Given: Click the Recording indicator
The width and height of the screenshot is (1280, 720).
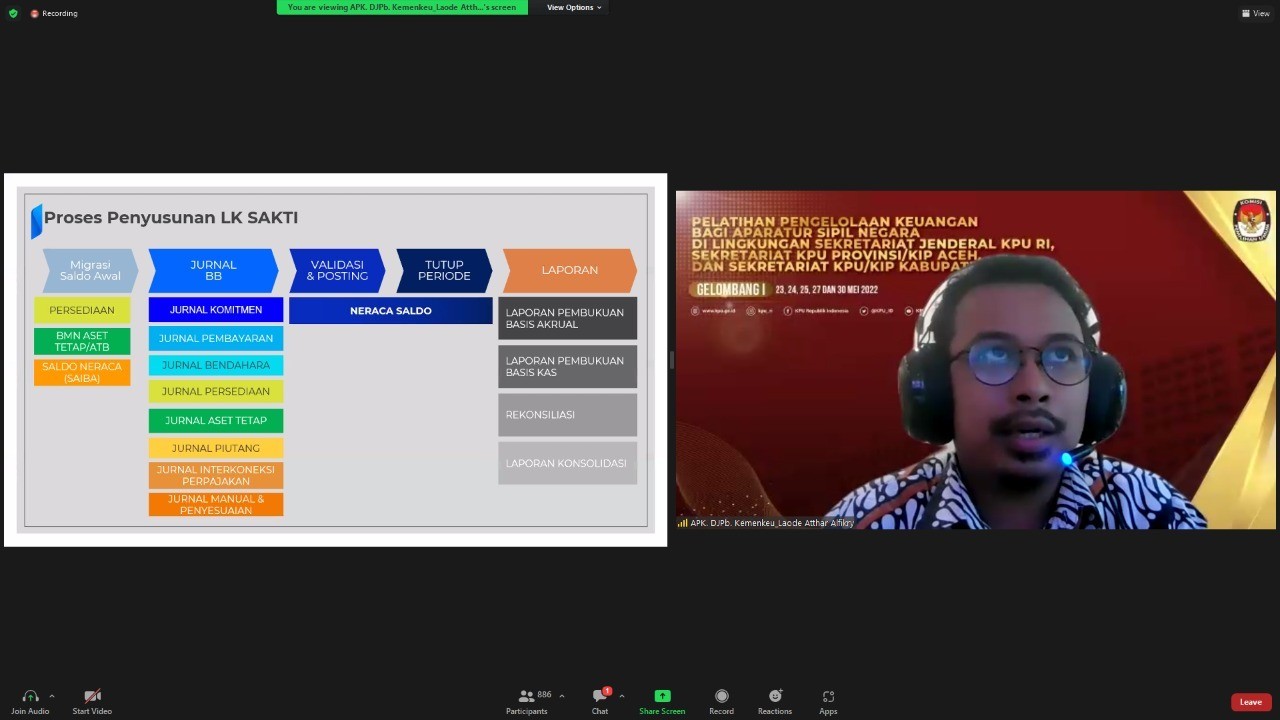Looking at the screenshot, I should pyautogui.click(x=54, y=13).
